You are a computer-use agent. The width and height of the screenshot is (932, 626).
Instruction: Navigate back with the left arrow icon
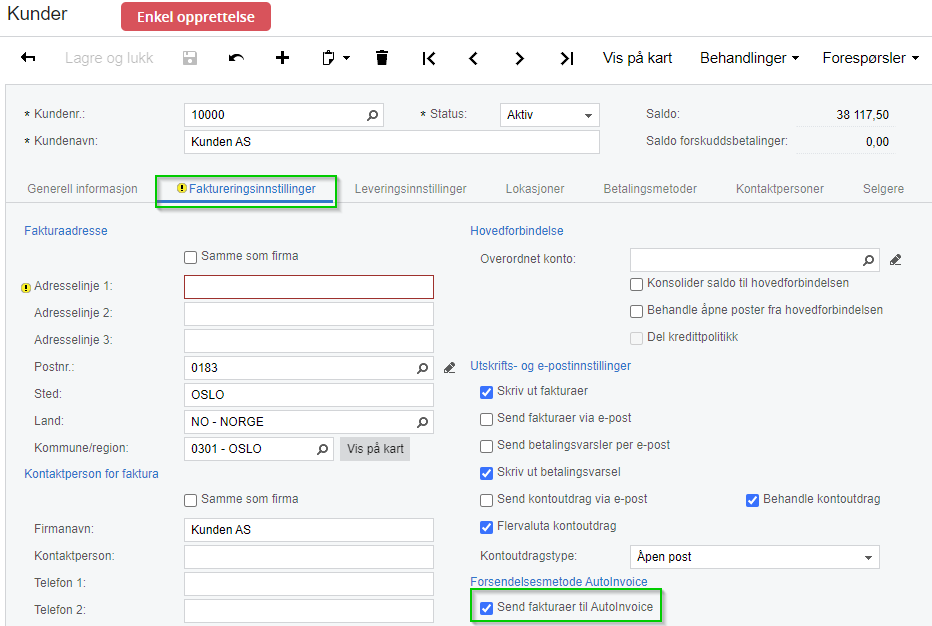click(x=28, y=58)
